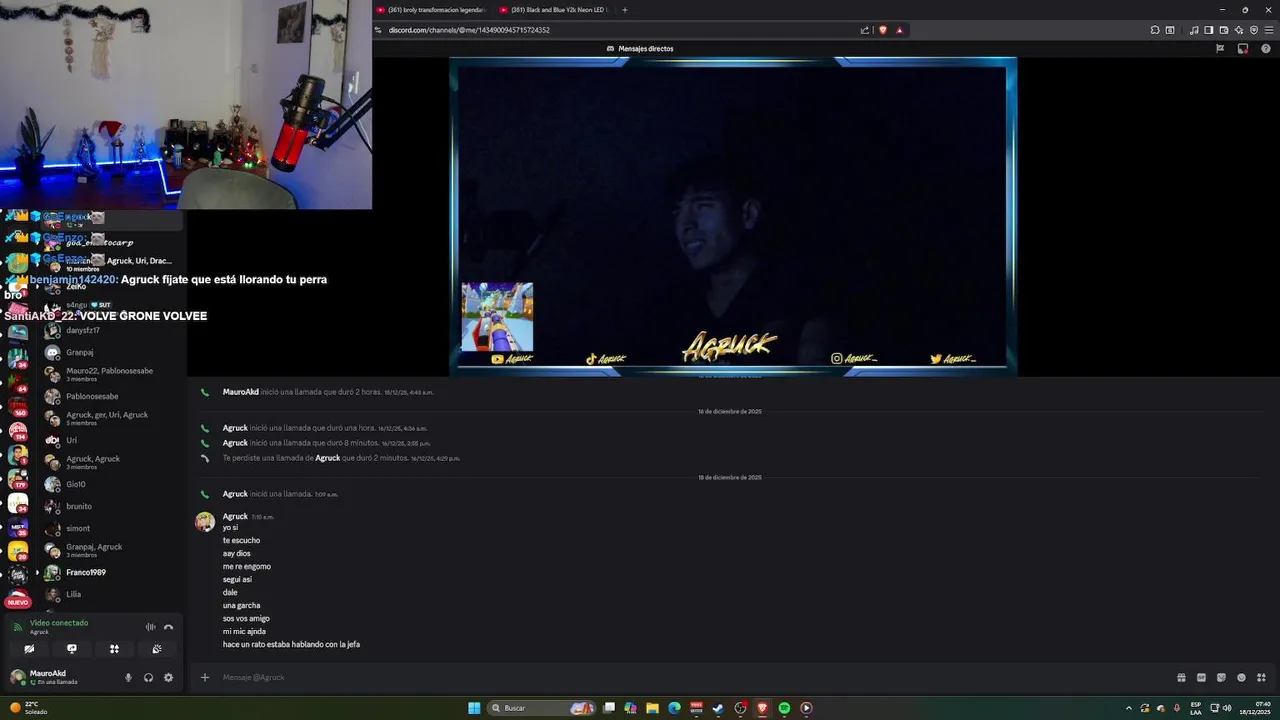Open Windows Start menu
Screen dimensions: 1280x720
[x=474, y=708]
